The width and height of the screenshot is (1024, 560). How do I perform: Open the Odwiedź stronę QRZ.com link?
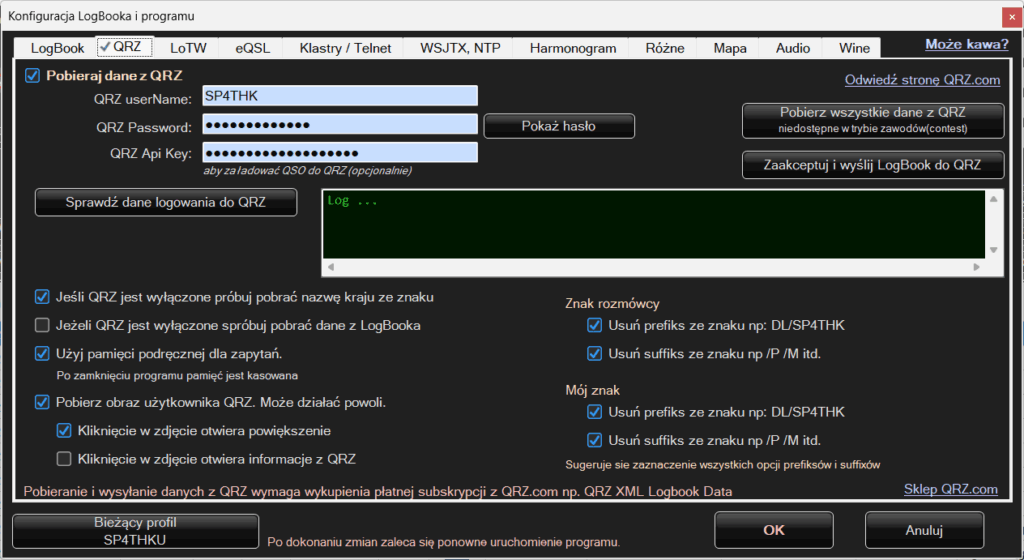[x=922, y=80]
